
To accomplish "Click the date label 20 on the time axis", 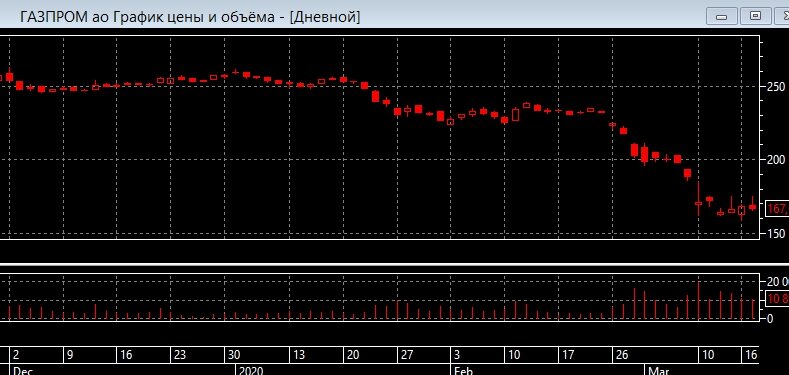I will pyautogui.click(x=353, y=355).
